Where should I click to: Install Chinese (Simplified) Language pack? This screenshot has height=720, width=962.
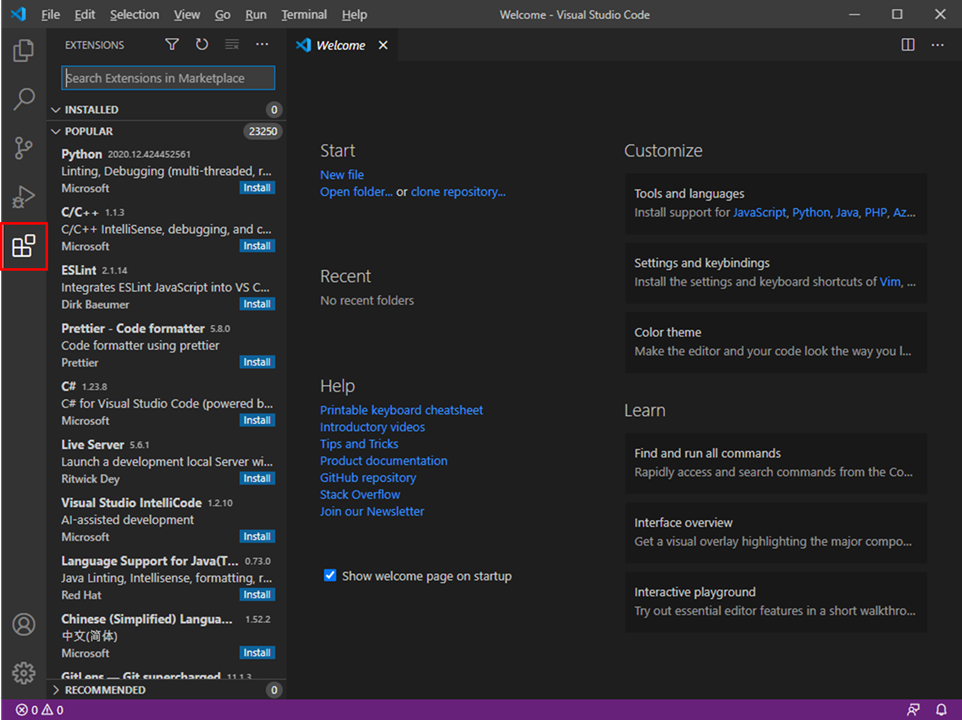pyautogui.click(x=257, y=653)
